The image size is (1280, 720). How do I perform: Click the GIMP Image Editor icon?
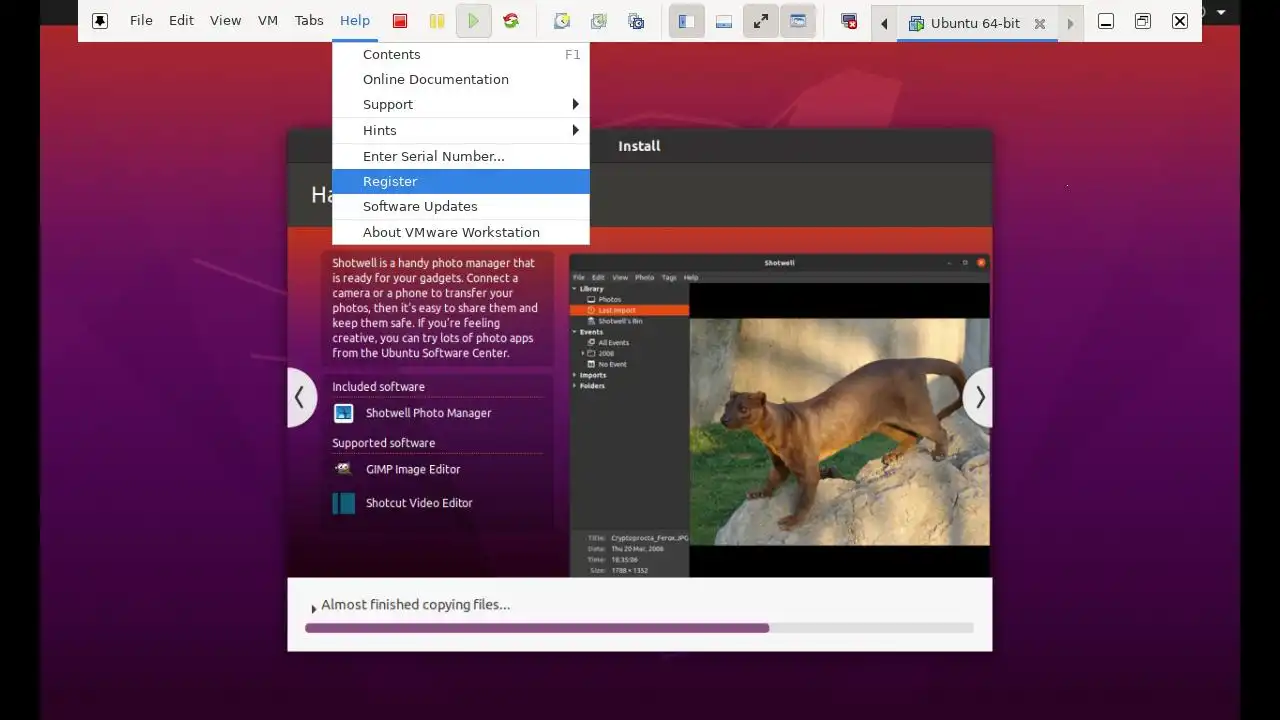(x=344, y=469)
